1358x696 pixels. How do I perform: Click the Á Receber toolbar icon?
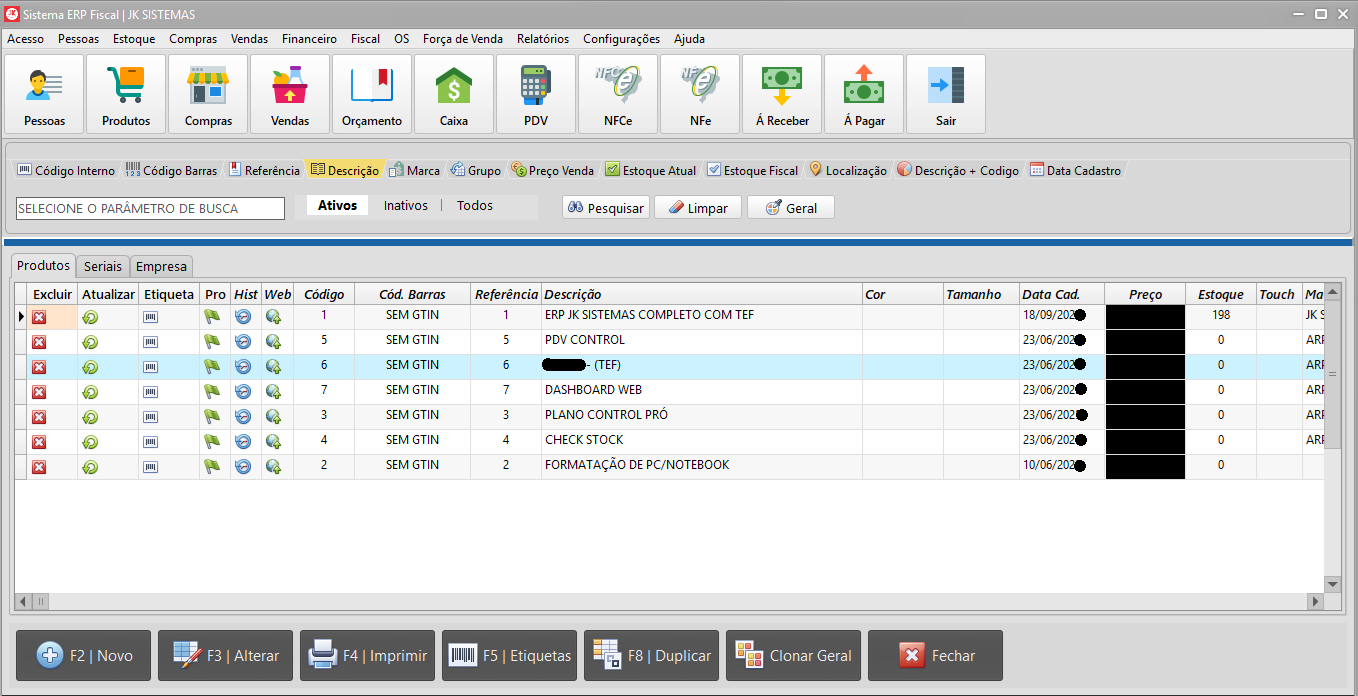coord(782,94)
